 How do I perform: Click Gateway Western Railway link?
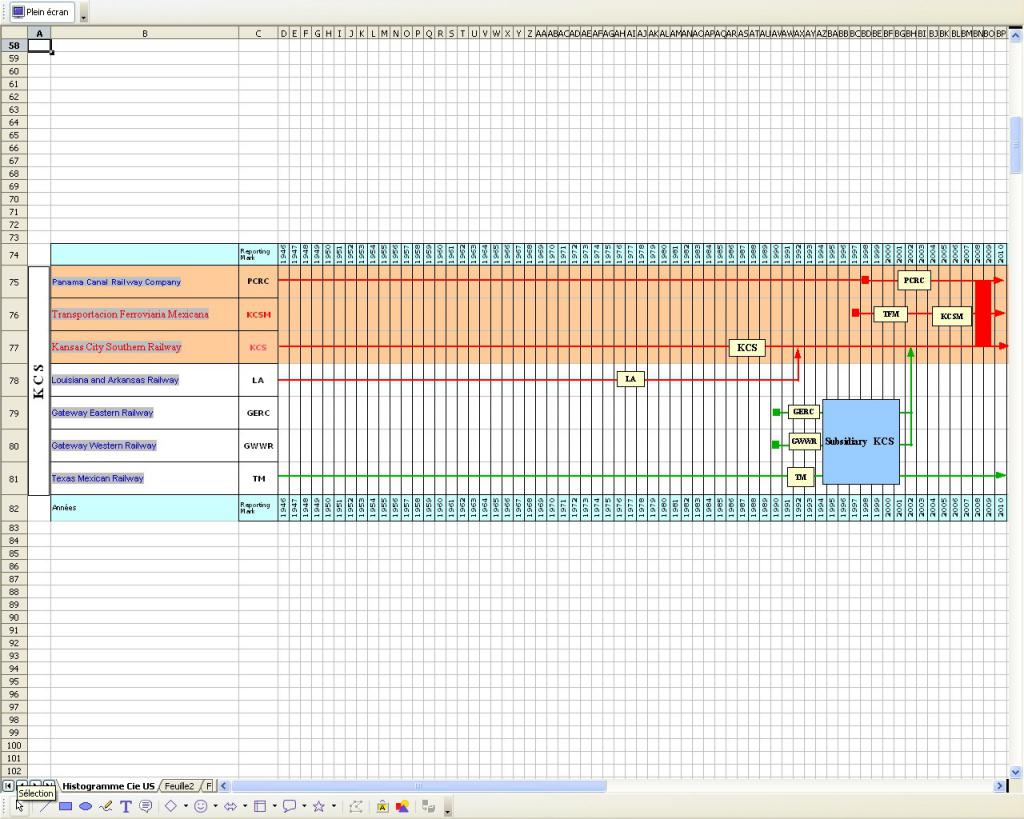(x=104, y=445)
